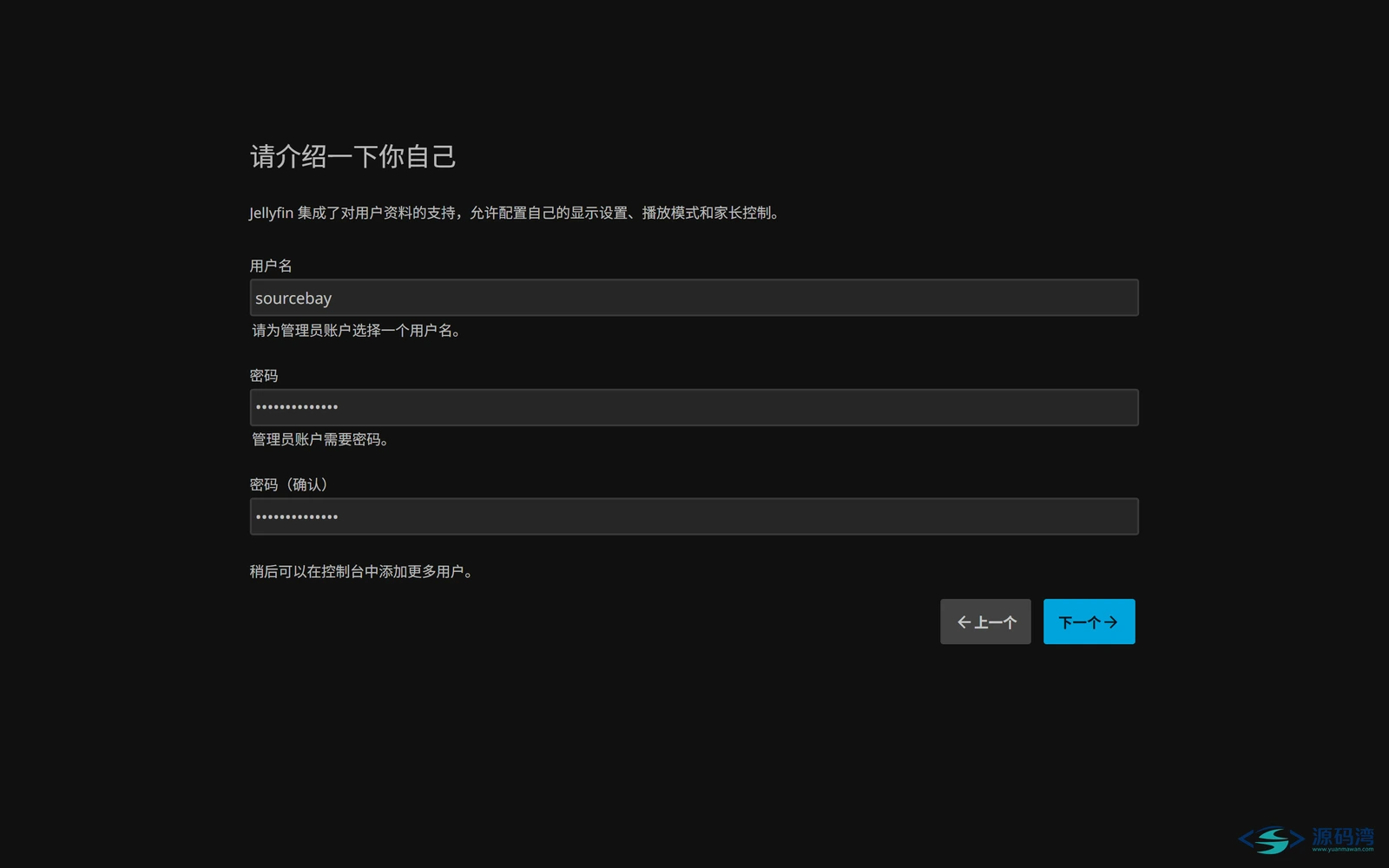Click the 用户名 field label

coord(271,266)
